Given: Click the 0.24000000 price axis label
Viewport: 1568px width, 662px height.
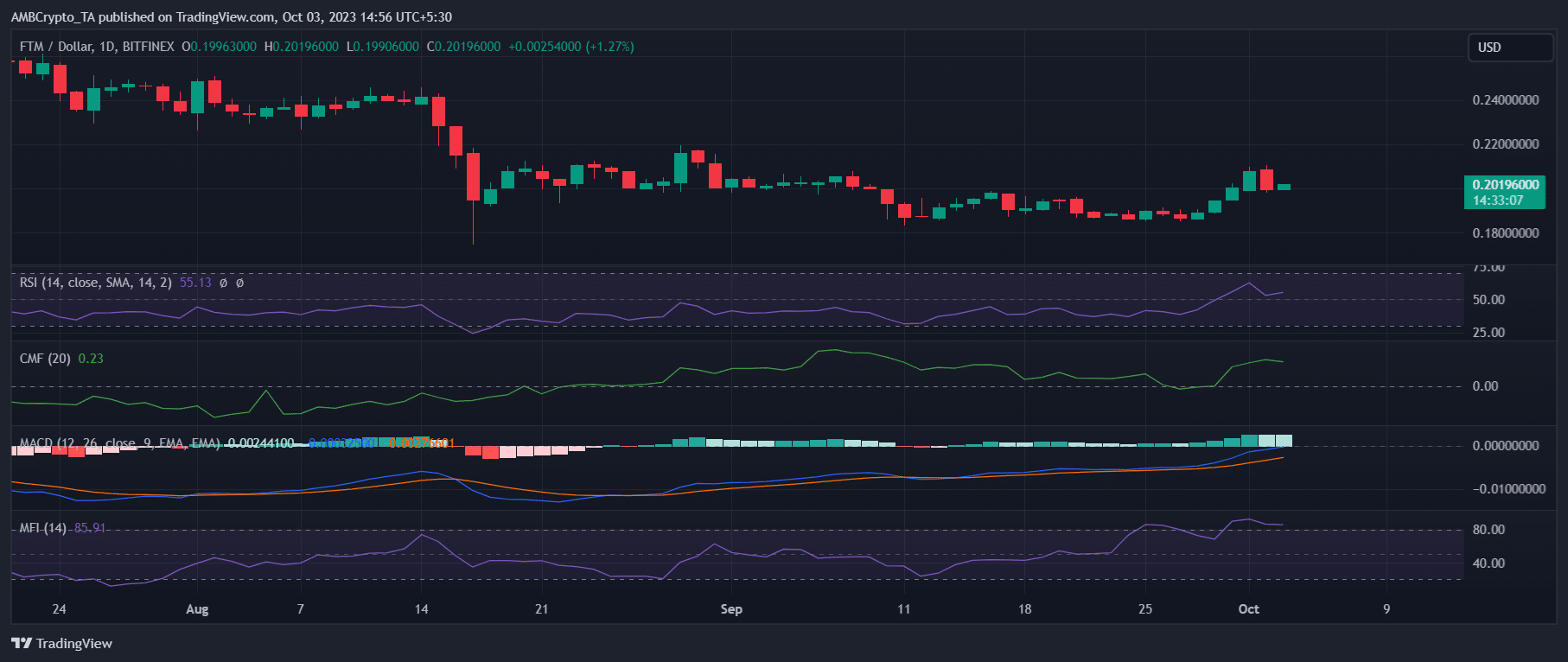Looking at the screenshot, I should point(1506,100).
